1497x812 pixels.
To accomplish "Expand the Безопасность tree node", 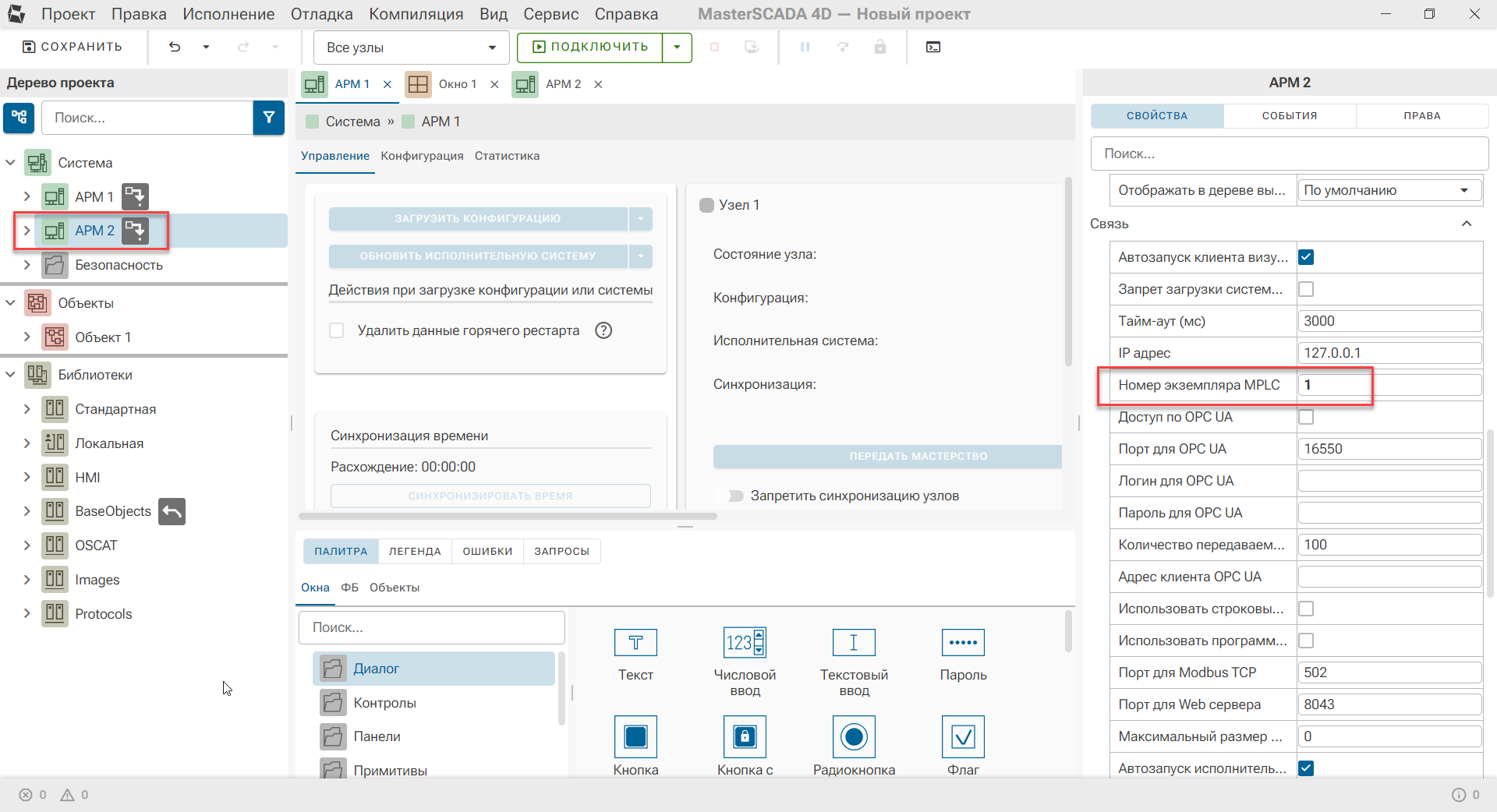I will click(27, 265).
